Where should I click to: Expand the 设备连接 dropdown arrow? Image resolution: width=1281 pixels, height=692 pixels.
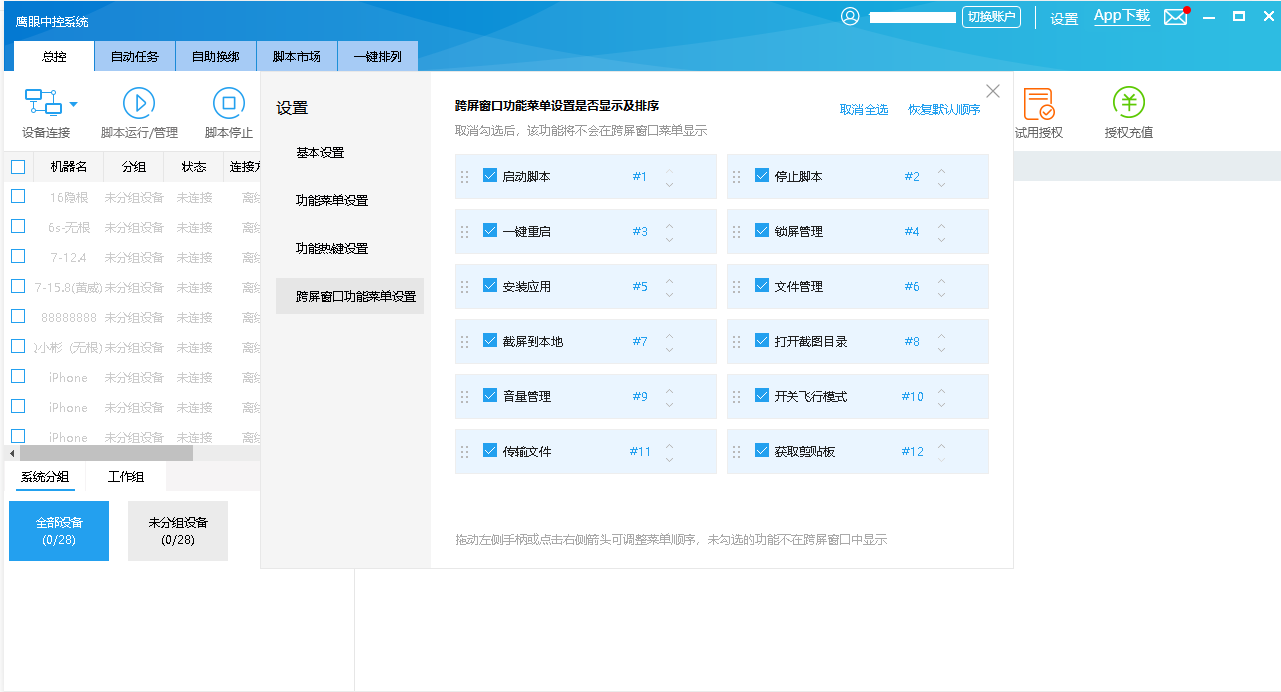coord(73,104)
